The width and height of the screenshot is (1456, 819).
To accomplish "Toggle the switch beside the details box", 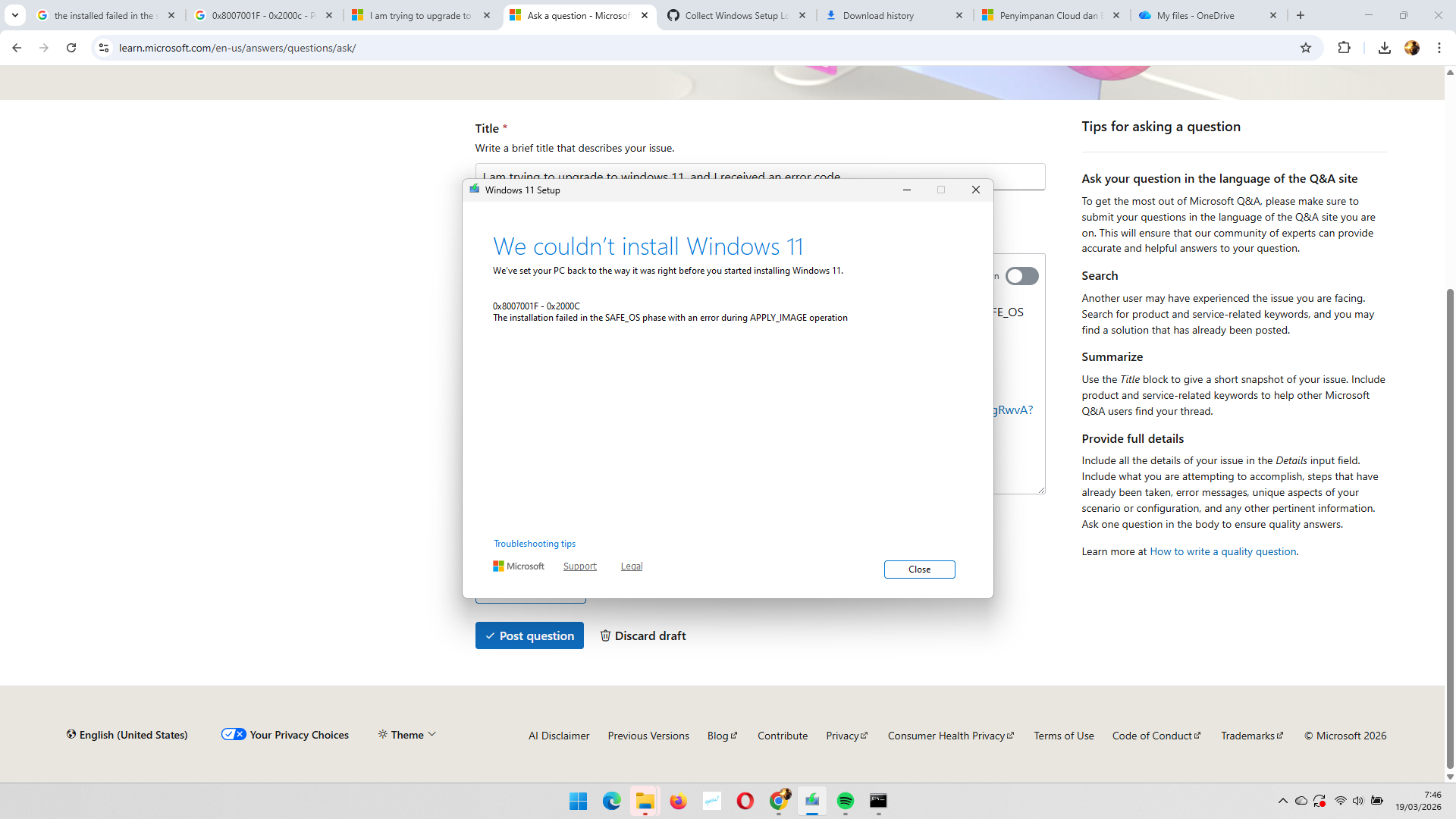I will [x=1021, y=276].
